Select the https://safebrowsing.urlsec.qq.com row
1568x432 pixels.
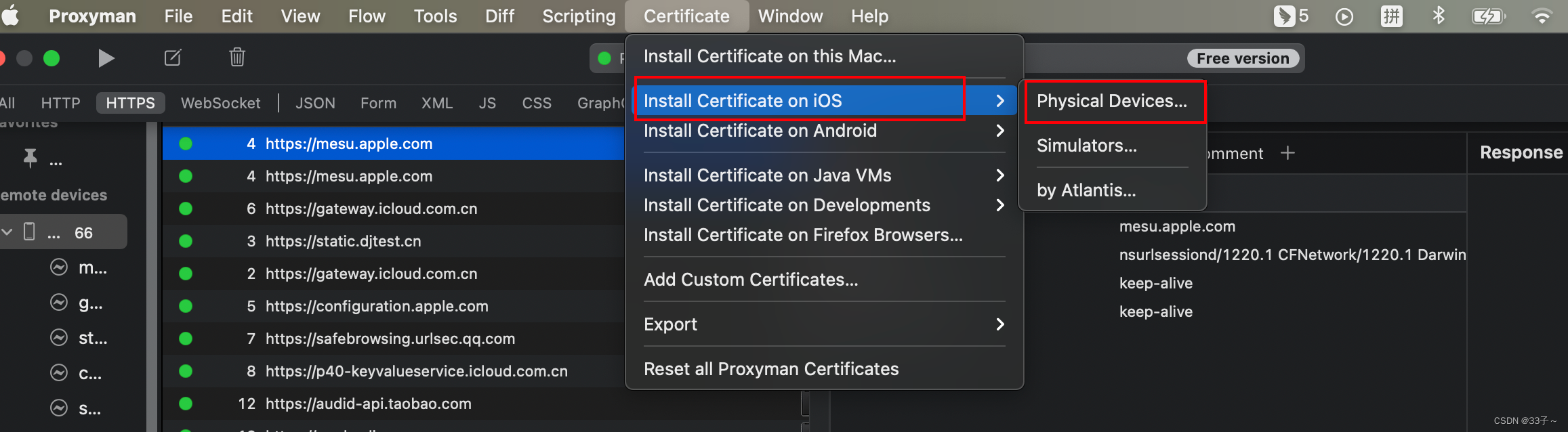coord(393,339)
